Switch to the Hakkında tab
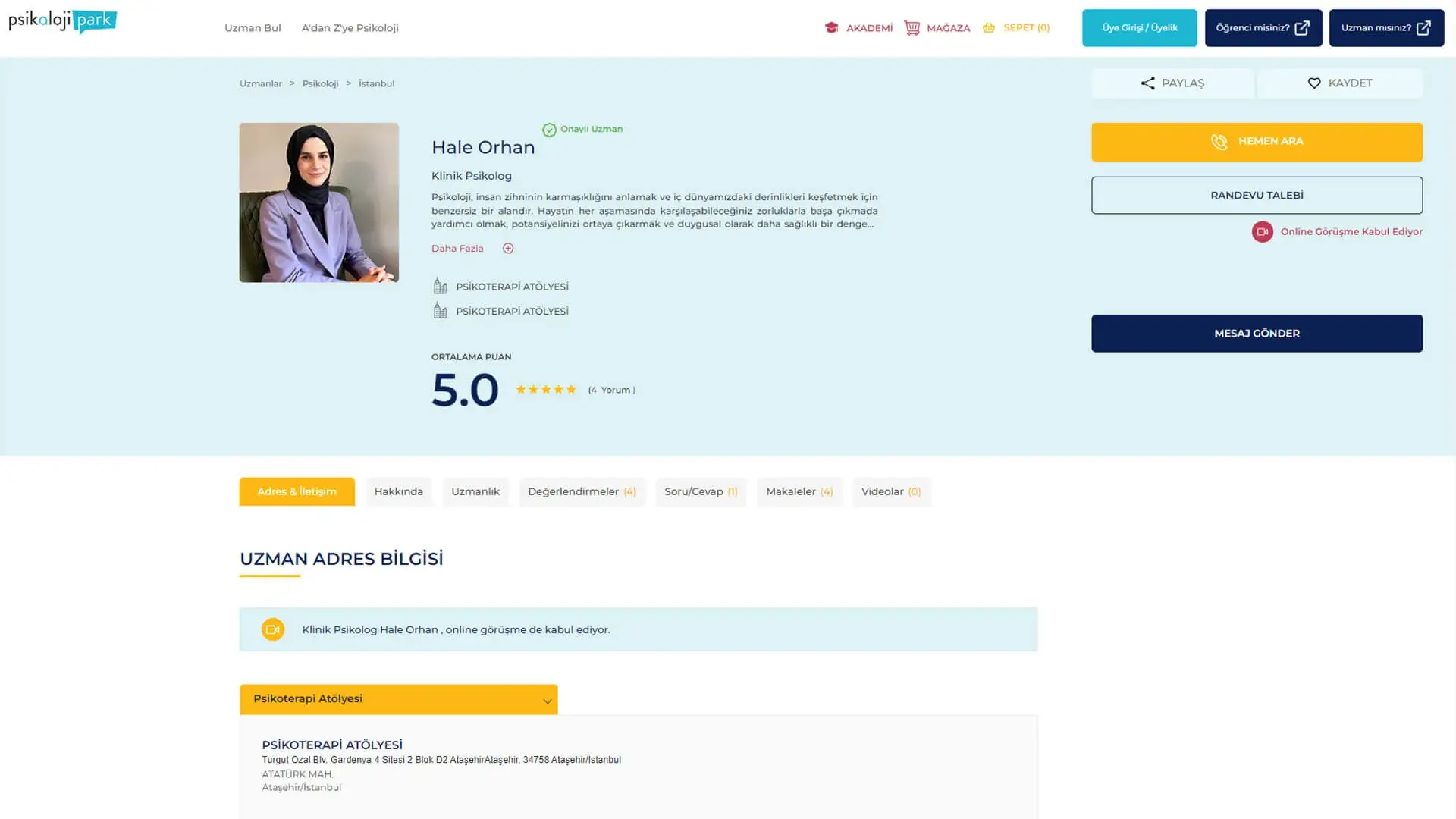The height and width of the screenshot is (819, 1456). [398, 492]
